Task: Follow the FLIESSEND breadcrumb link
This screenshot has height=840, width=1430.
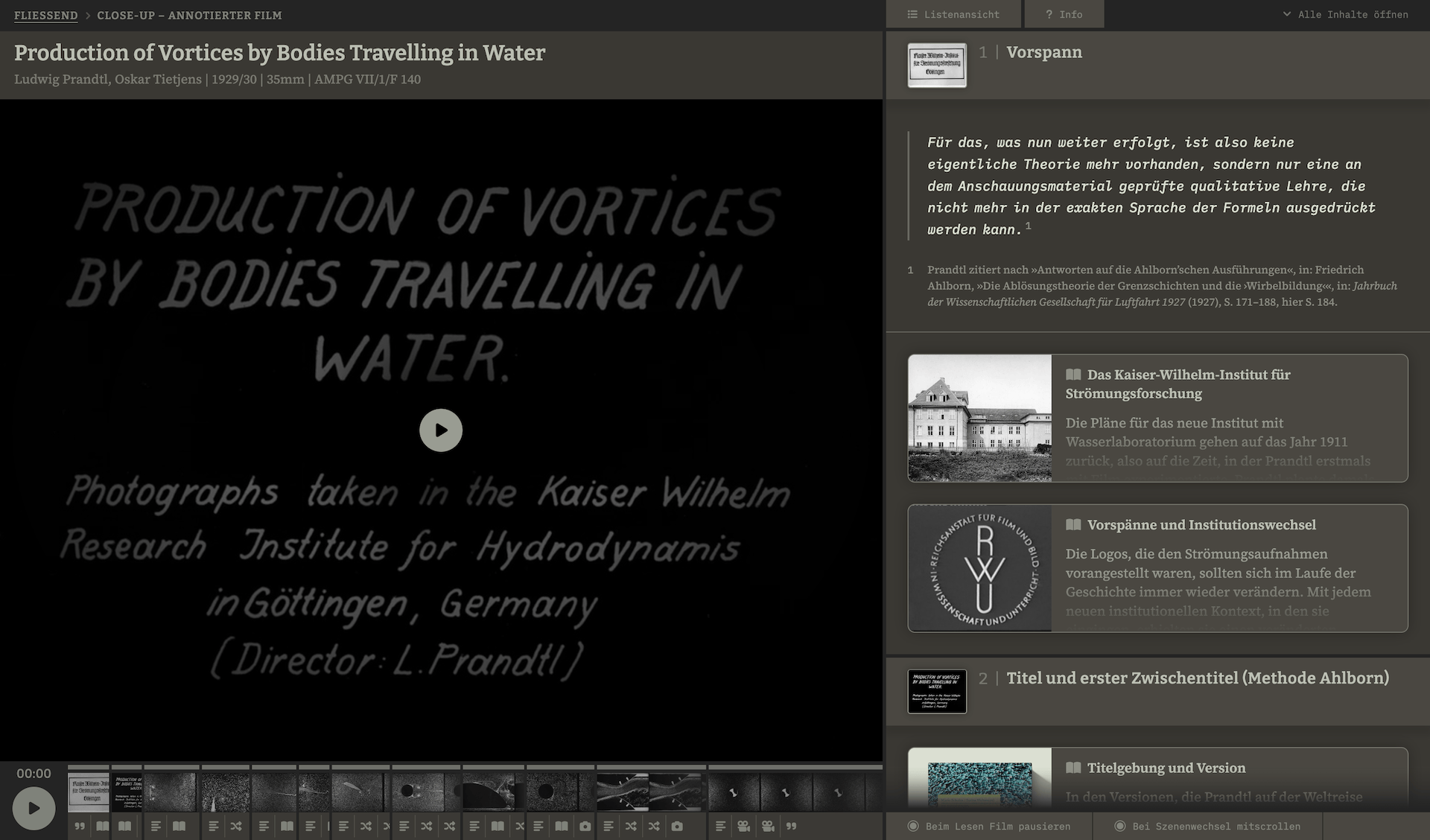Action: click(x=45, y=15)
